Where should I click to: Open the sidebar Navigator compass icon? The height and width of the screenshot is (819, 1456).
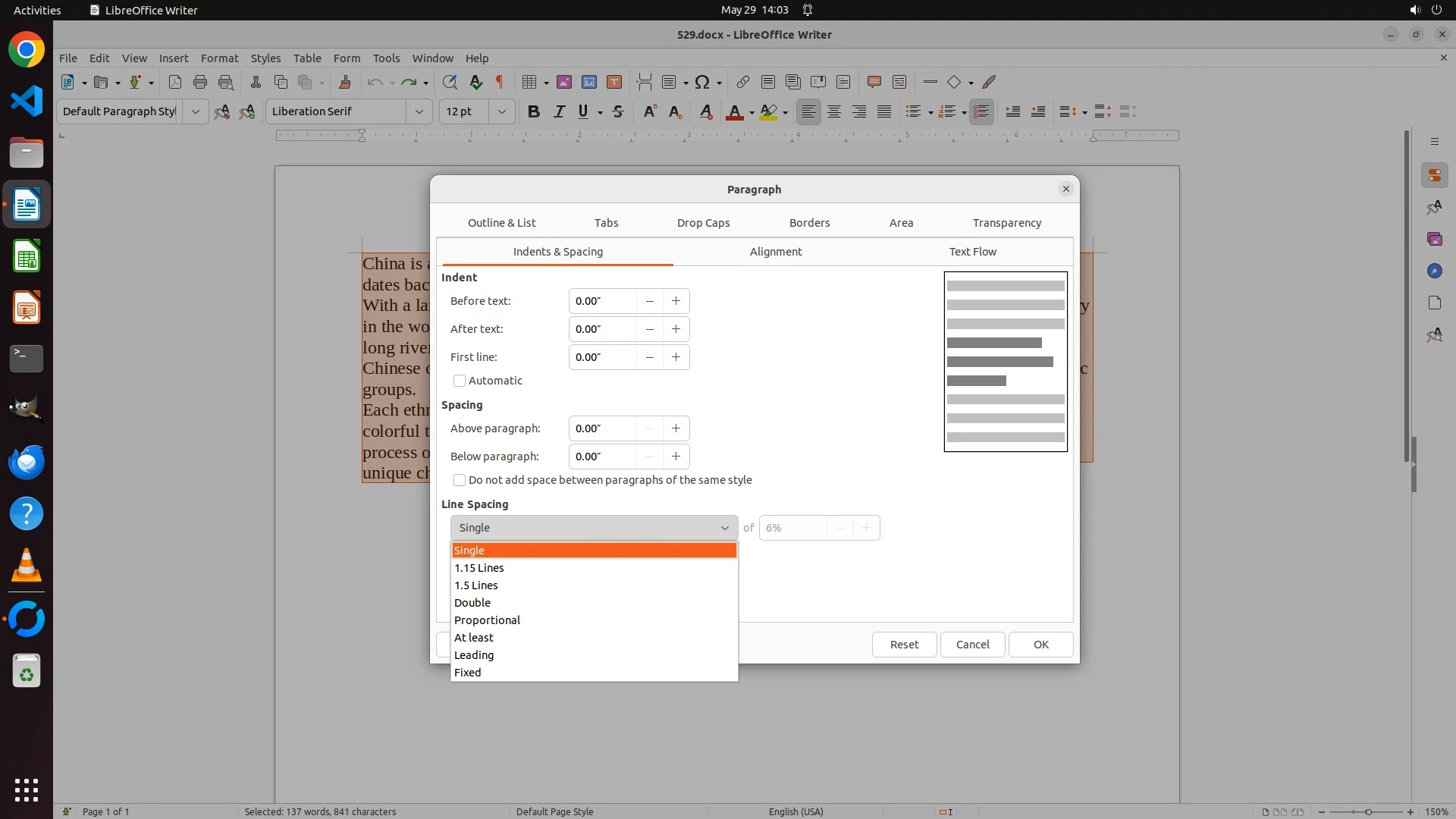[1434, 271]
